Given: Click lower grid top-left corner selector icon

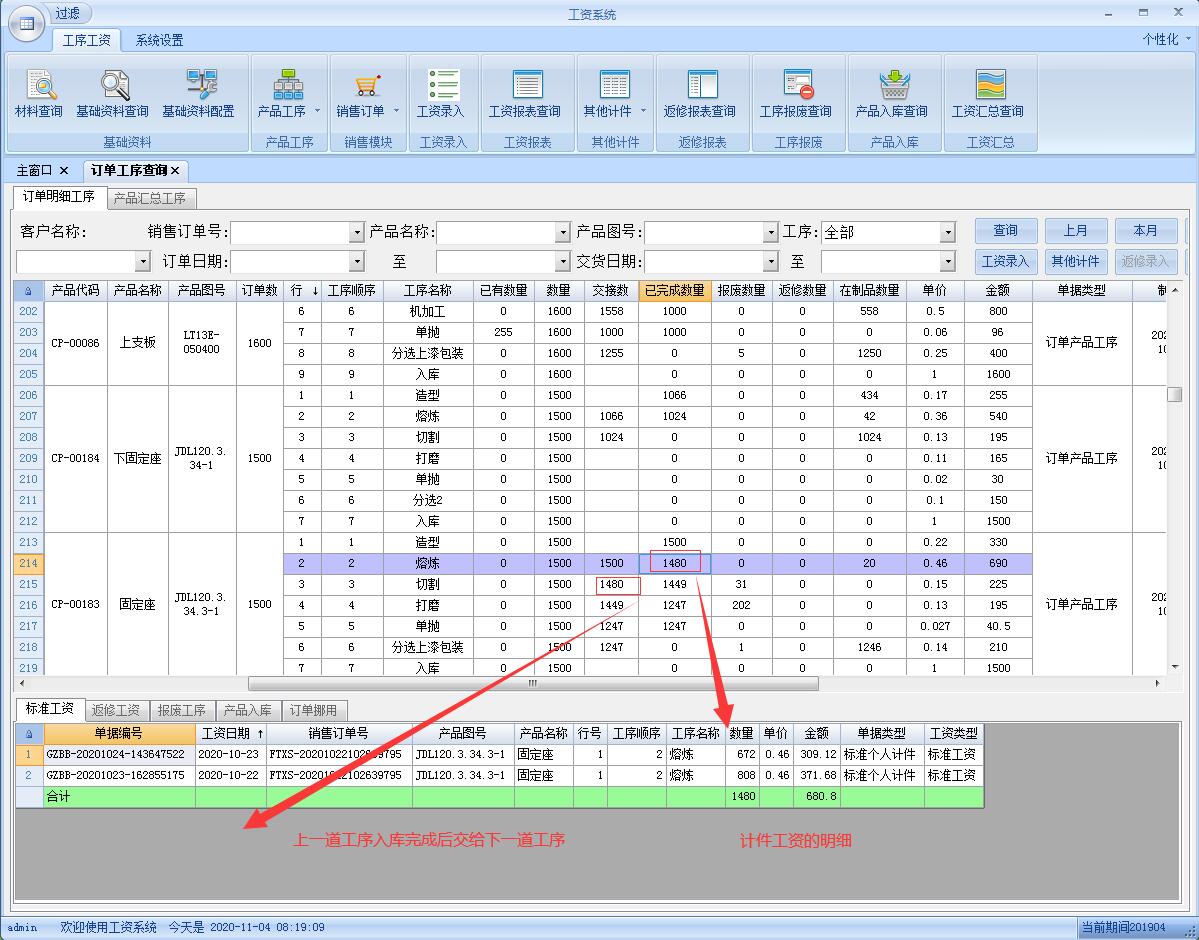Looking at the screenshot, I should point(29,733).
